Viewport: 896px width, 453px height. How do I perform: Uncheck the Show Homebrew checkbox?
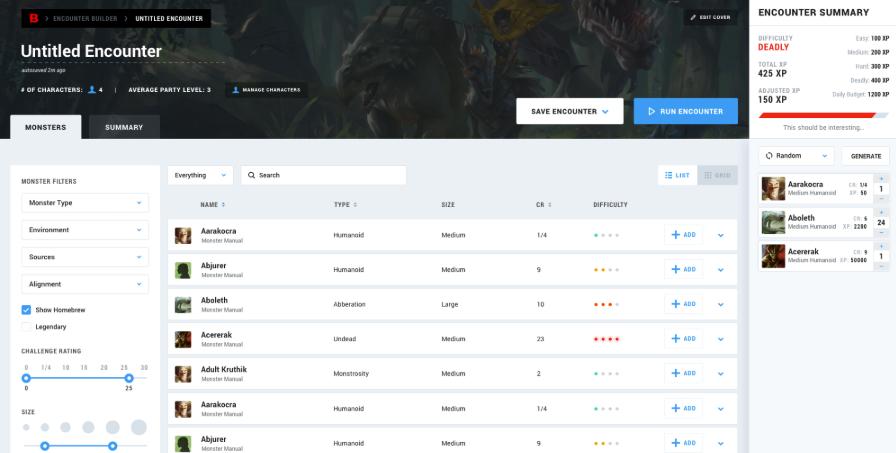tap(26, 310)
